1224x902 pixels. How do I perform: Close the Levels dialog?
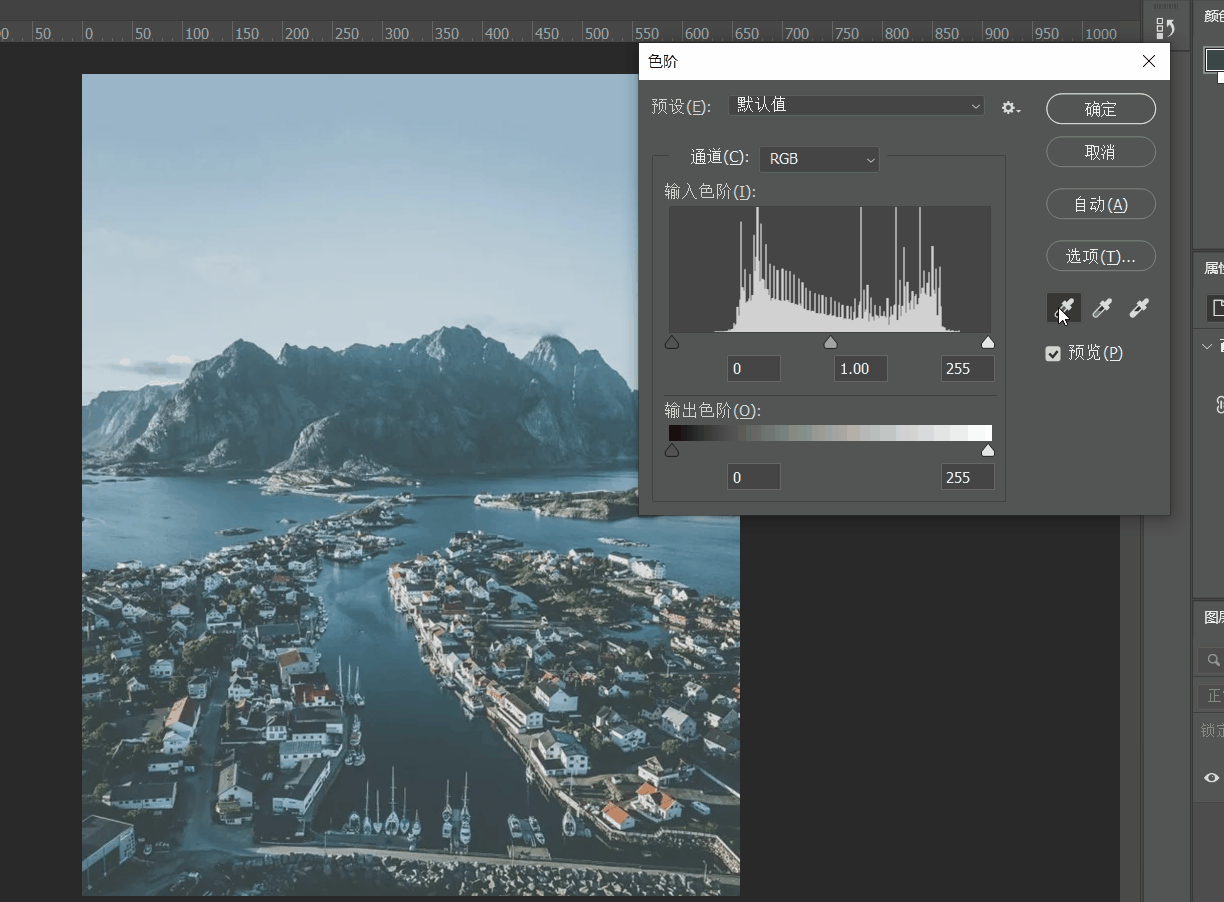(1149, 61)
